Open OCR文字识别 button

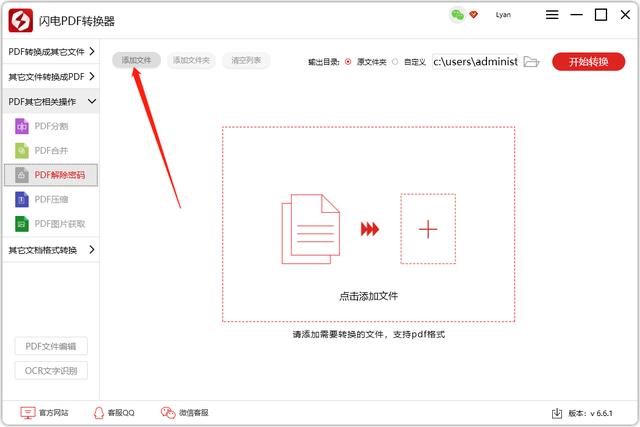click(x=51, y=371)
